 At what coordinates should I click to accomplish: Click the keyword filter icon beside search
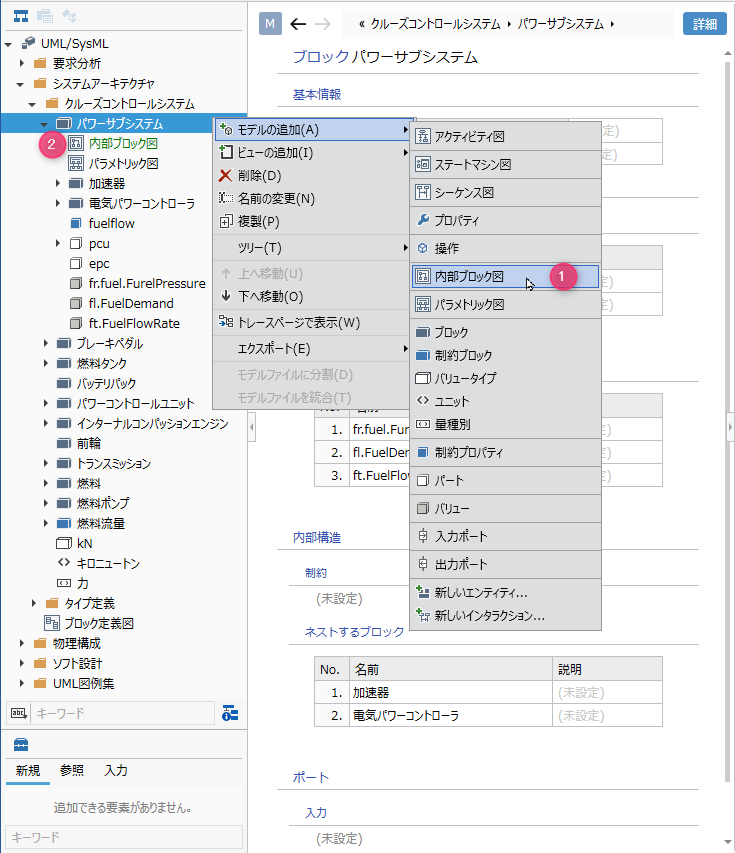pos(18,713)
